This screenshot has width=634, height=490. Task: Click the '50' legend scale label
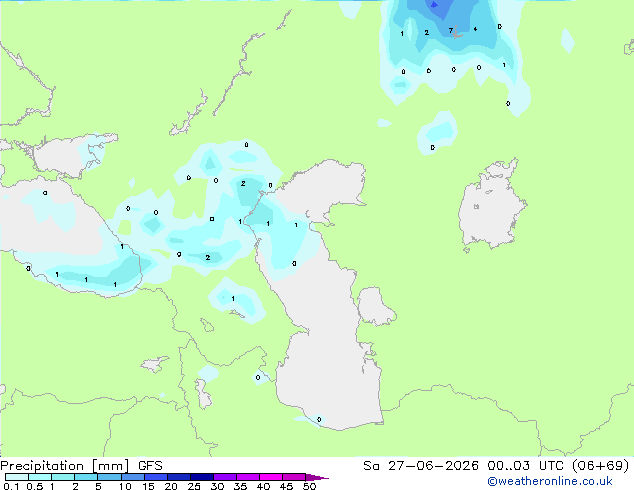pyautogui.click(x=310, y=486)
